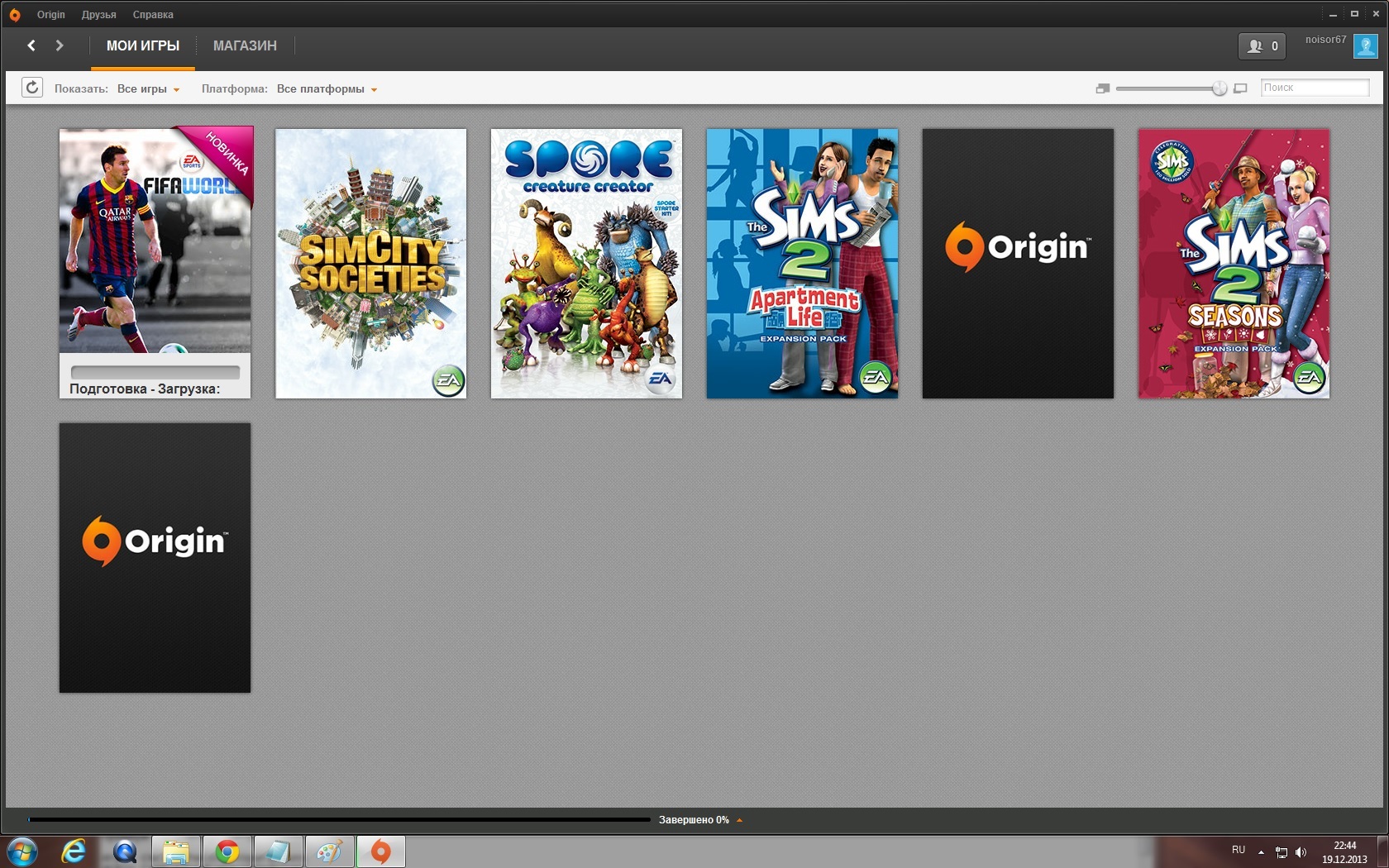Open Paint from the taskbar
Image resolution: width=1389 pixels, height=868 pixels.
point(330,851)
